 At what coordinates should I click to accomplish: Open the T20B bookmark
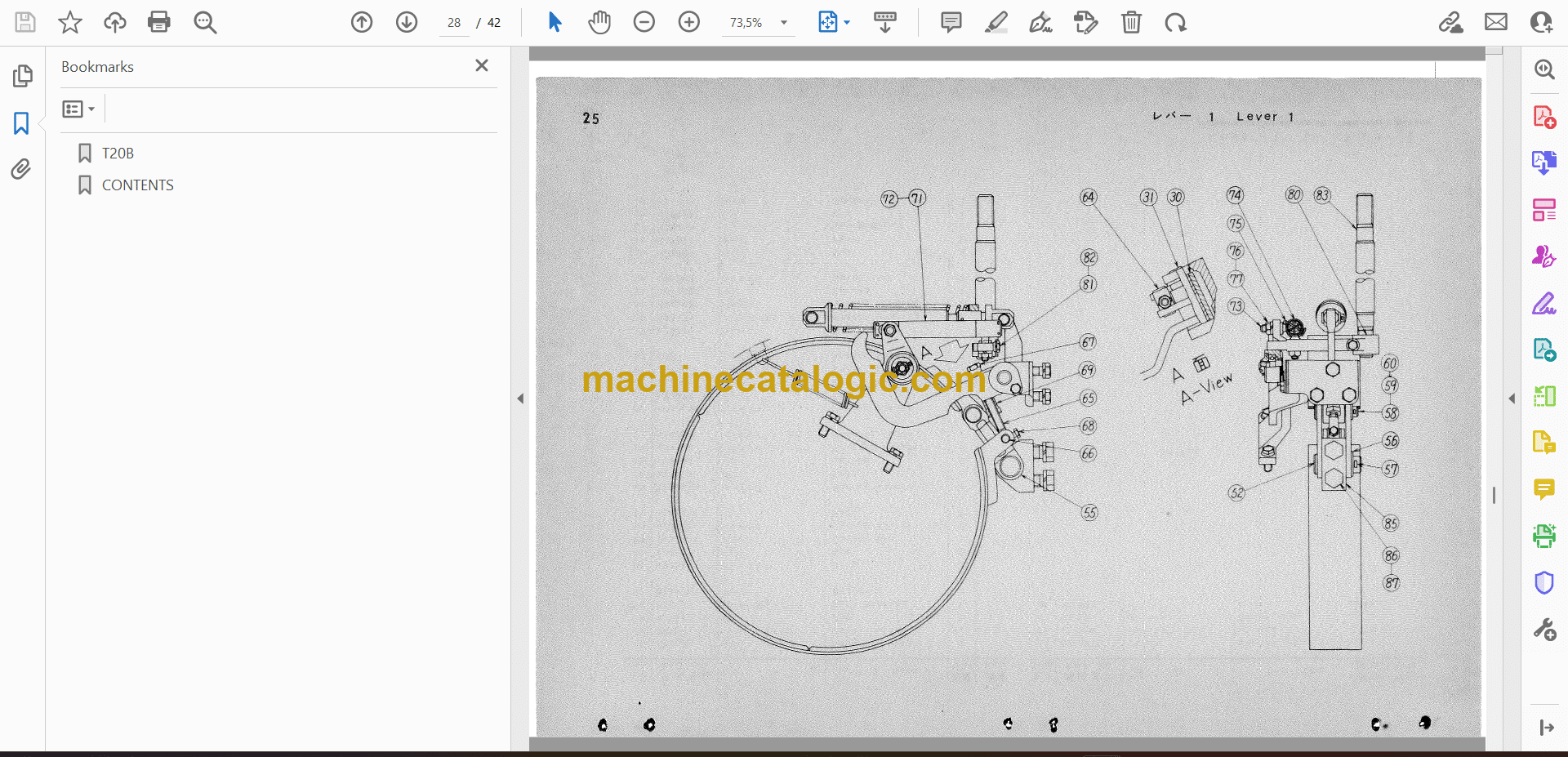click(x=118, y=154)
